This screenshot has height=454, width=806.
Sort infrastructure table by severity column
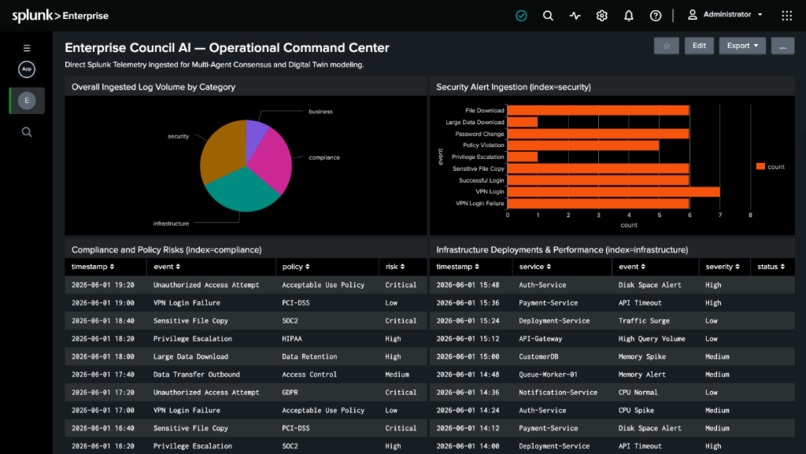coord(722,267)
